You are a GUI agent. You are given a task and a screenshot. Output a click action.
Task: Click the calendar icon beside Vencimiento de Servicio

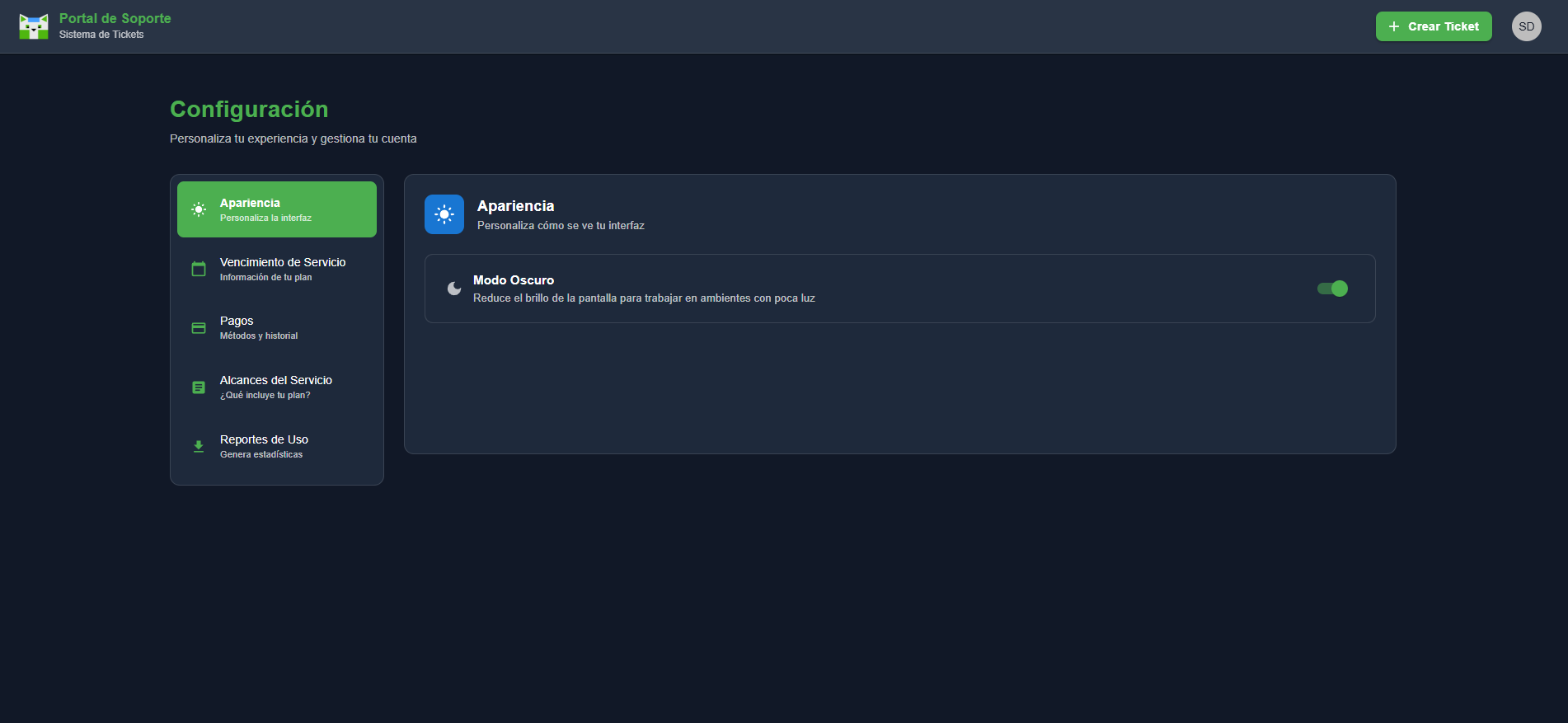click(x=199, y=269)
